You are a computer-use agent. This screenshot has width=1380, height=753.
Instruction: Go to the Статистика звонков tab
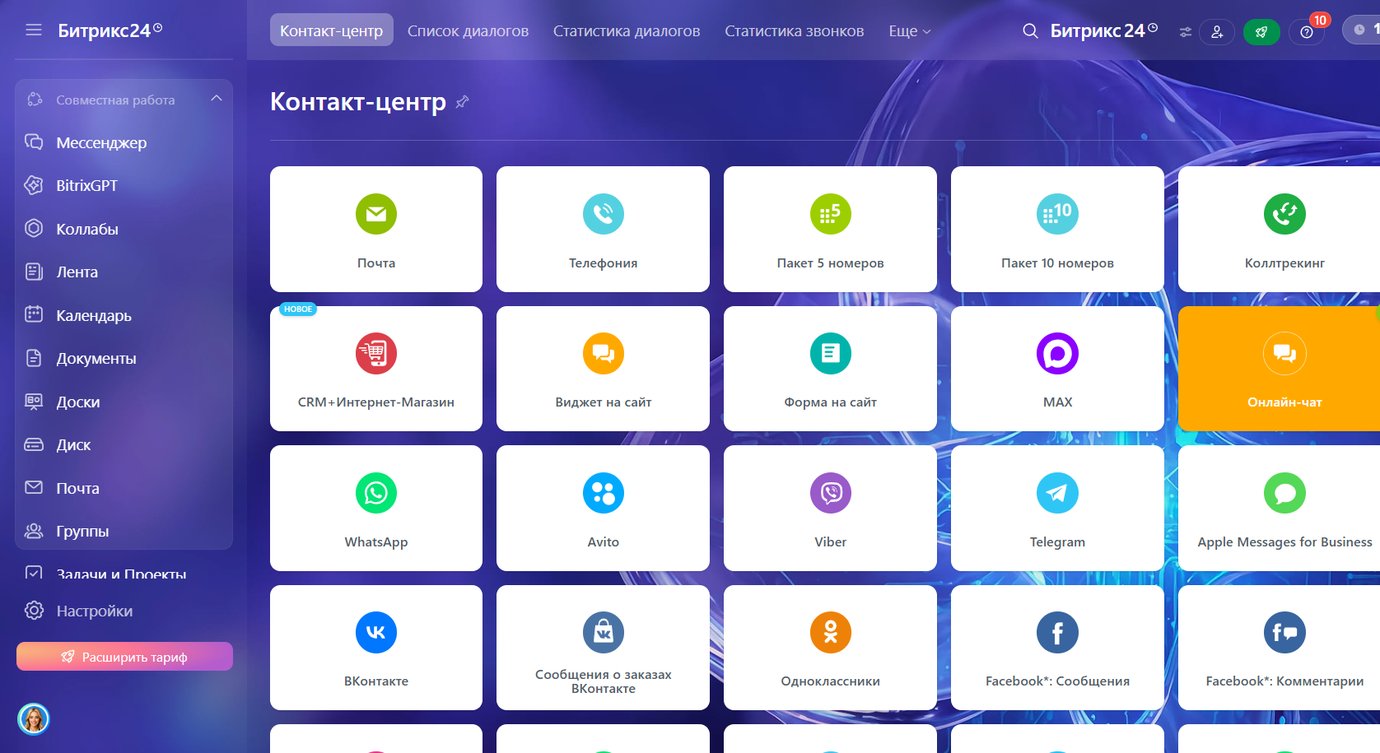(x=794, y=31)
